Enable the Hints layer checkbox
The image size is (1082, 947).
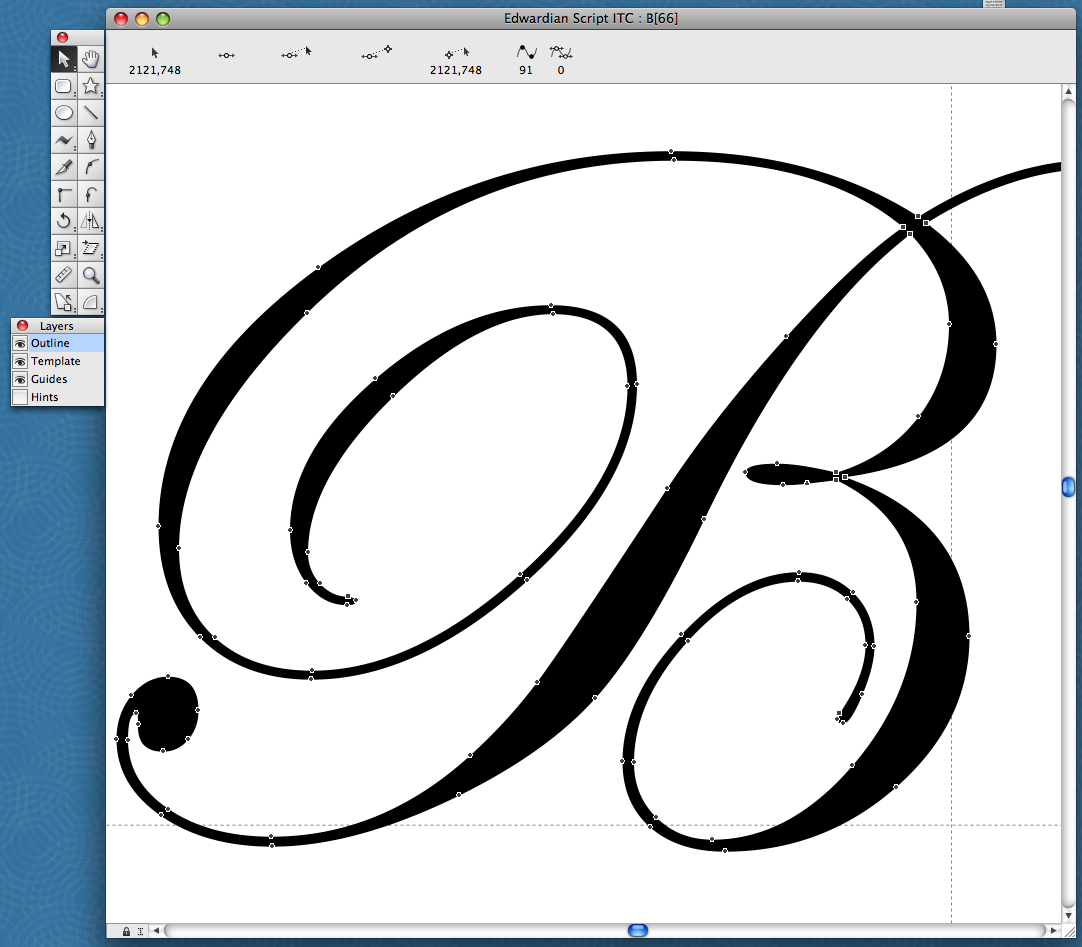(20, 397)
